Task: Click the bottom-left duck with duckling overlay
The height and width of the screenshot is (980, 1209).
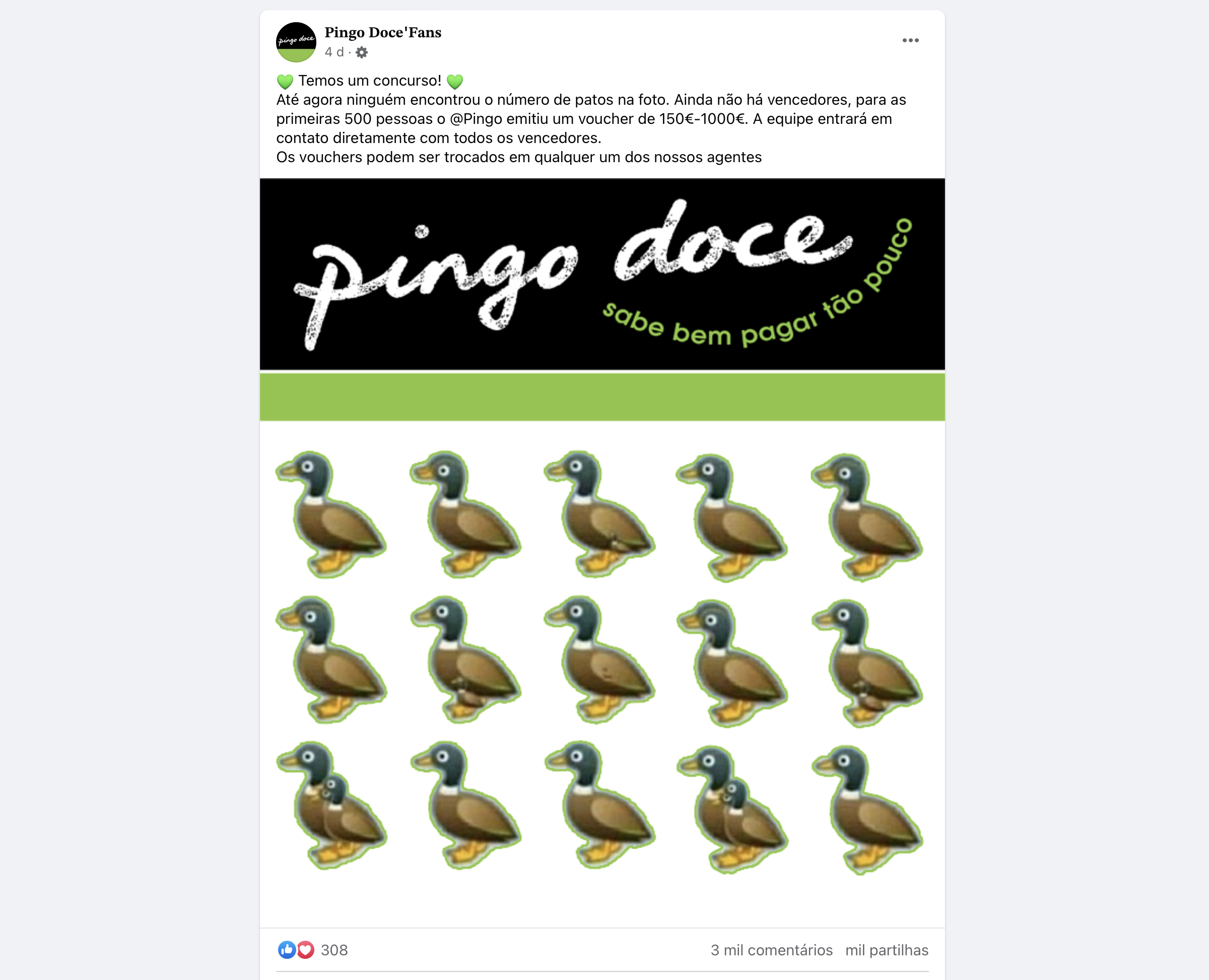Action: point(331,805)
